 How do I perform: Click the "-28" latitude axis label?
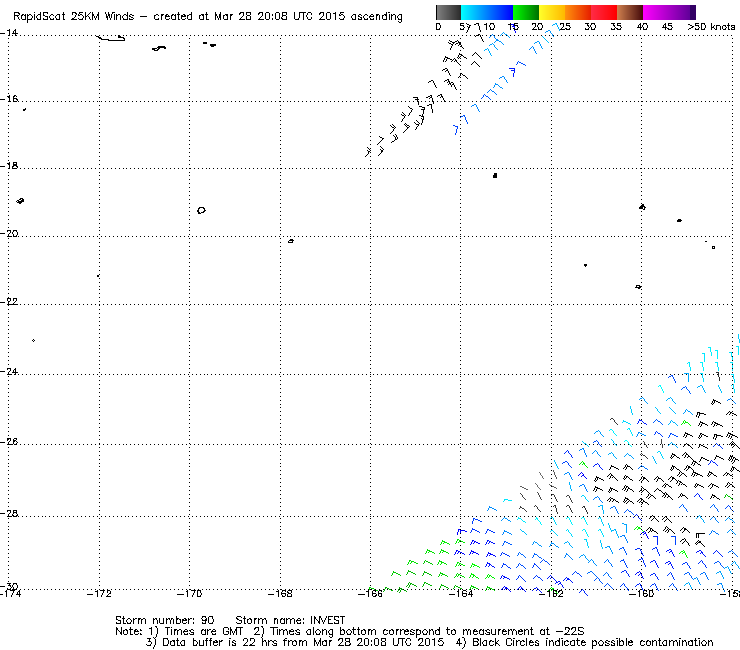point(9,514)
